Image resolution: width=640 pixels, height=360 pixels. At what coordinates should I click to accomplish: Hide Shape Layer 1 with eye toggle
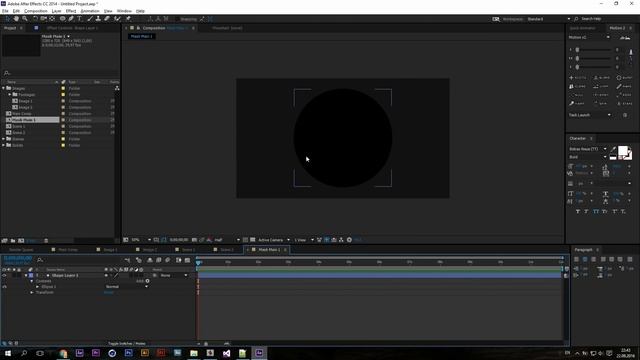[x=4, y=276]
